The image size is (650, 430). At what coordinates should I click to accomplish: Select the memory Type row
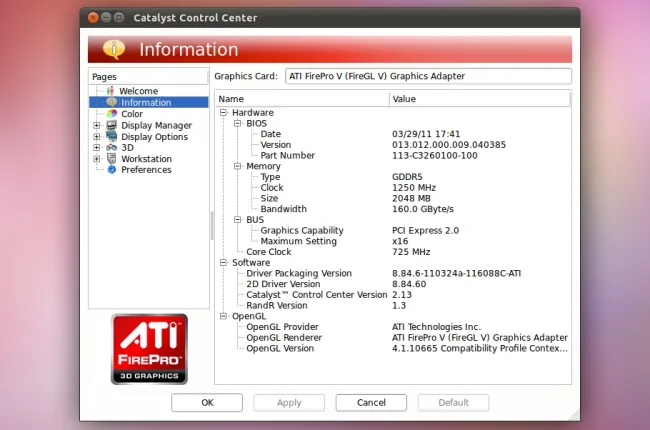pos(393,177)
